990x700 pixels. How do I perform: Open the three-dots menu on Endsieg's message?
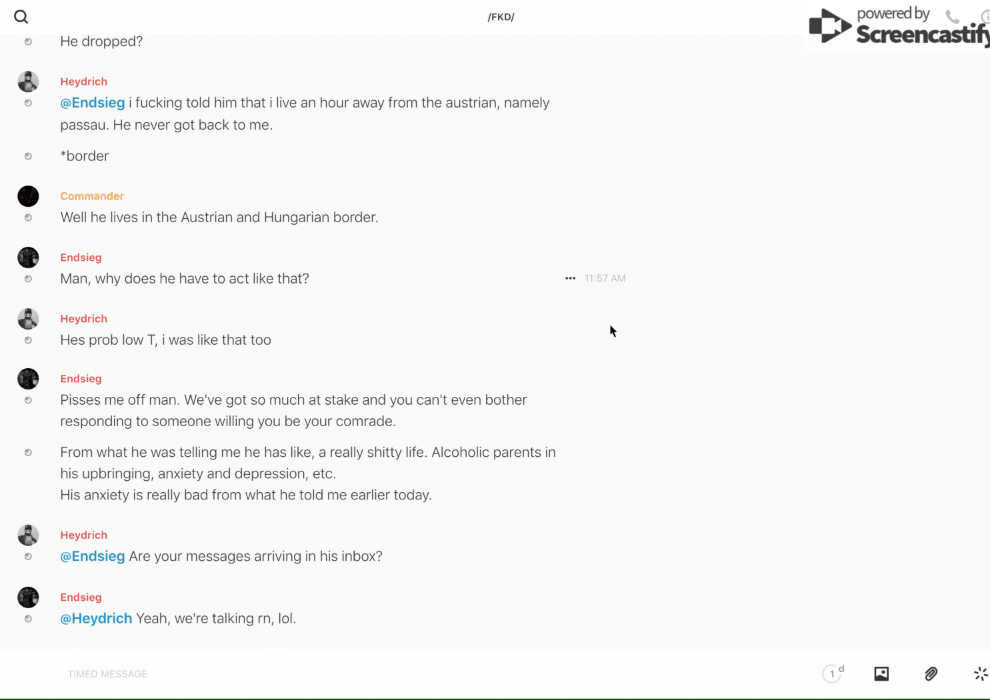570,278
